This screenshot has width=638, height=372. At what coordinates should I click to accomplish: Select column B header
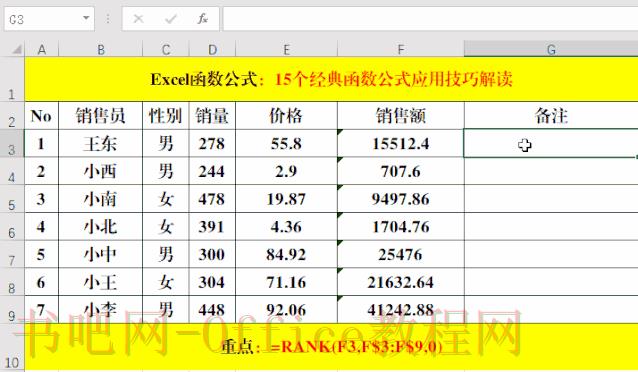(101, 49)
